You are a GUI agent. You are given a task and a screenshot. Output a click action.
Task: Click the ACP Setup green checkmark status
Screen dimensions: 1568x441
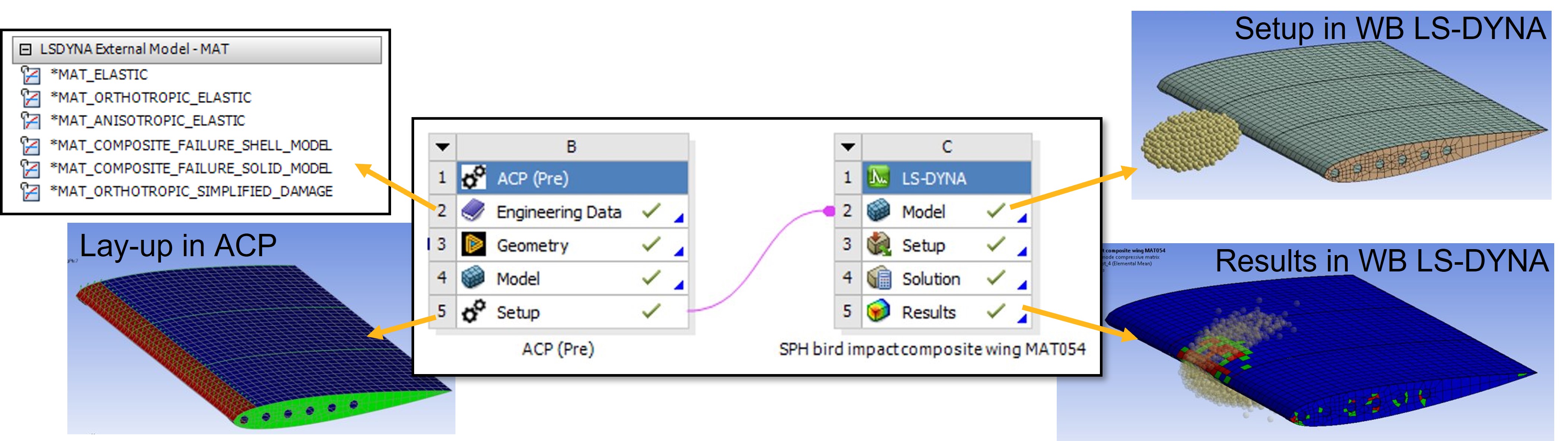coord(651,312)
